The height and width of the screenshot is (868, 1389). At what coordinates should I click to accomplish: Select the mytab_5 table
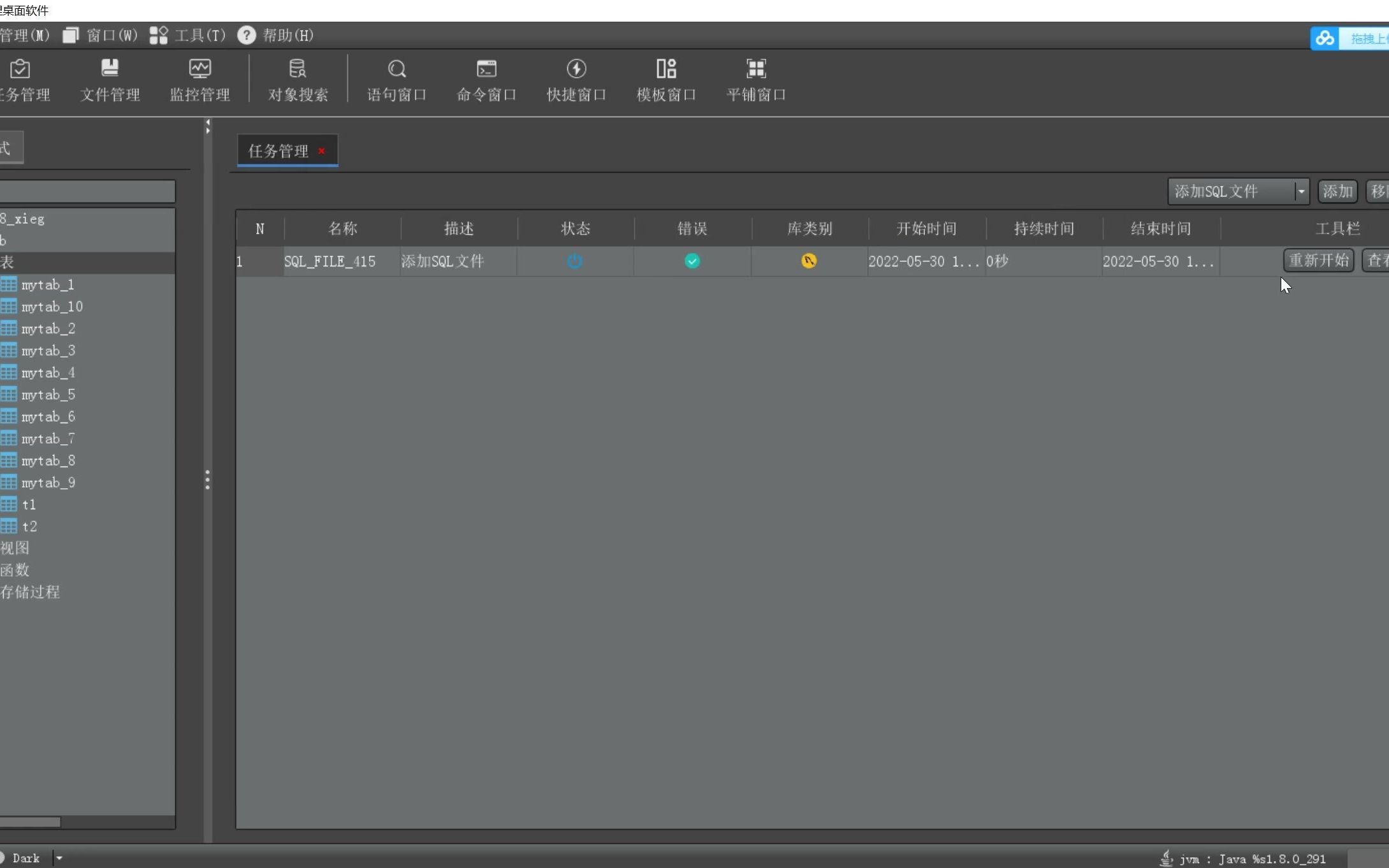pyautogui.click(x=48, y=394)
